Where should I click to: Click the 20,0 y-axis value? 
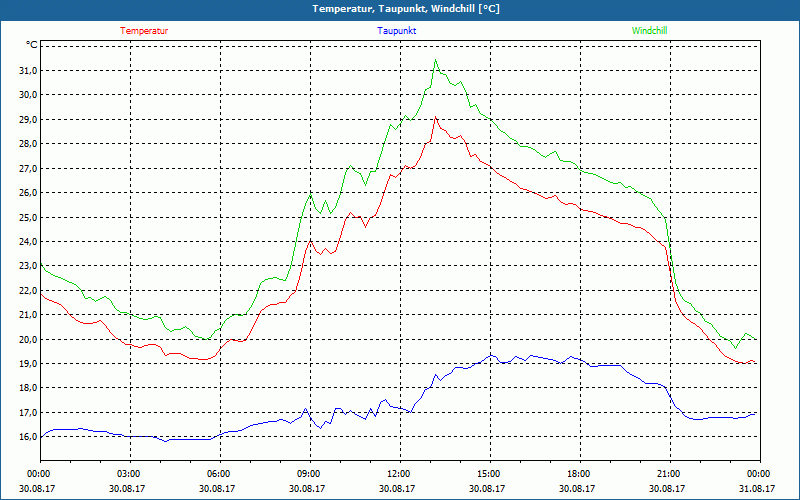28,339
